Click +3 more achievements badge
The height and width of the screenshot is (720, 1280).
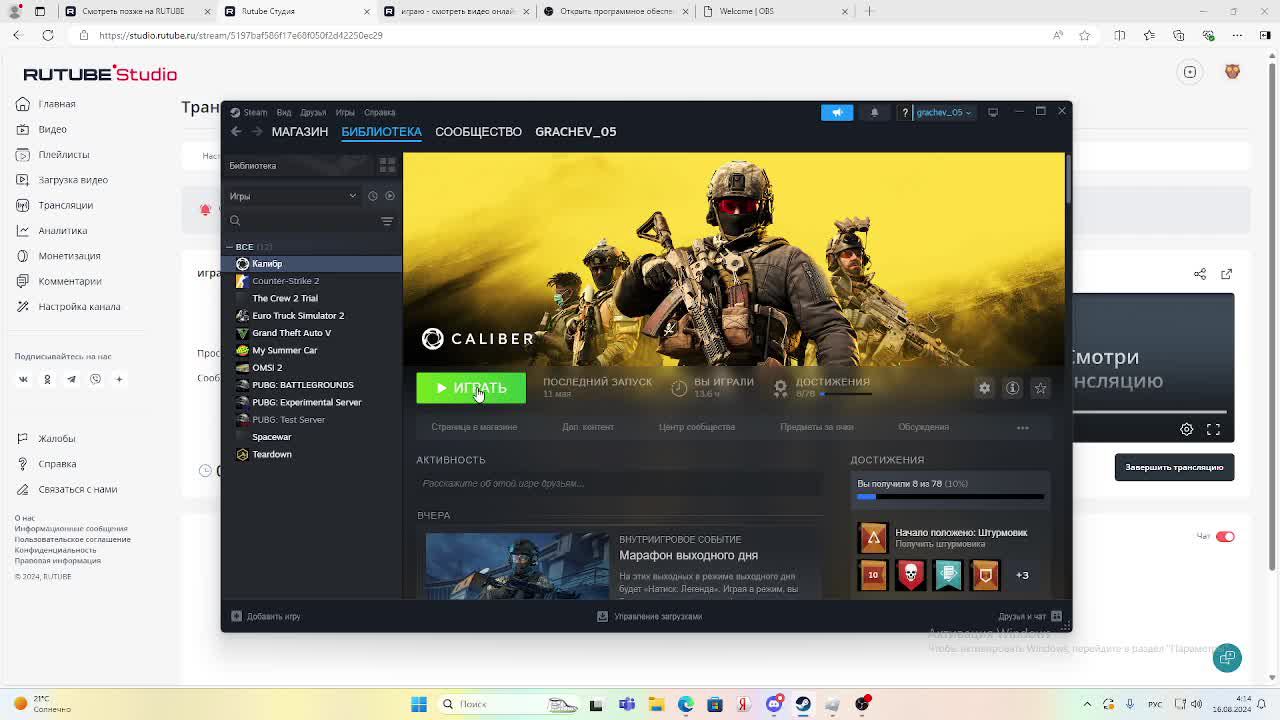(x=1022, y=575)
